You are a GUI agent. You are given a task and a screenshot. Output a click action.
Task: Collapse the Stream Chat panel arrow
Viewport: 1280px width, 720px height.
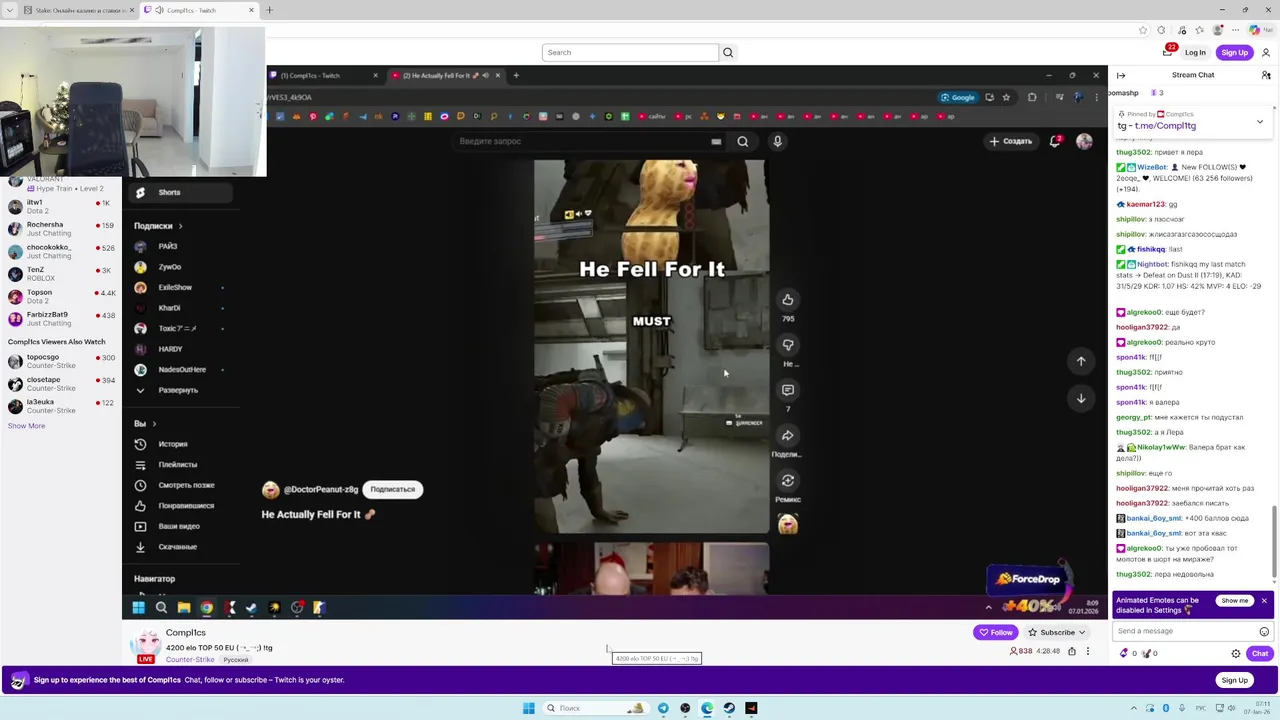pyautogui.click(x=1121, y=75)
